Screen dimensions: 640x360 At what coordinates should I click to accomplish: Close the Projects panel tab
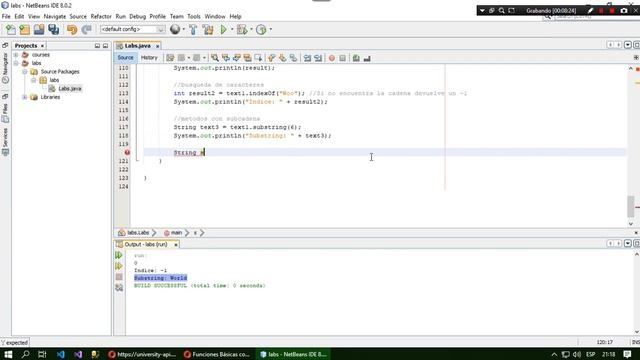[42, 46]
